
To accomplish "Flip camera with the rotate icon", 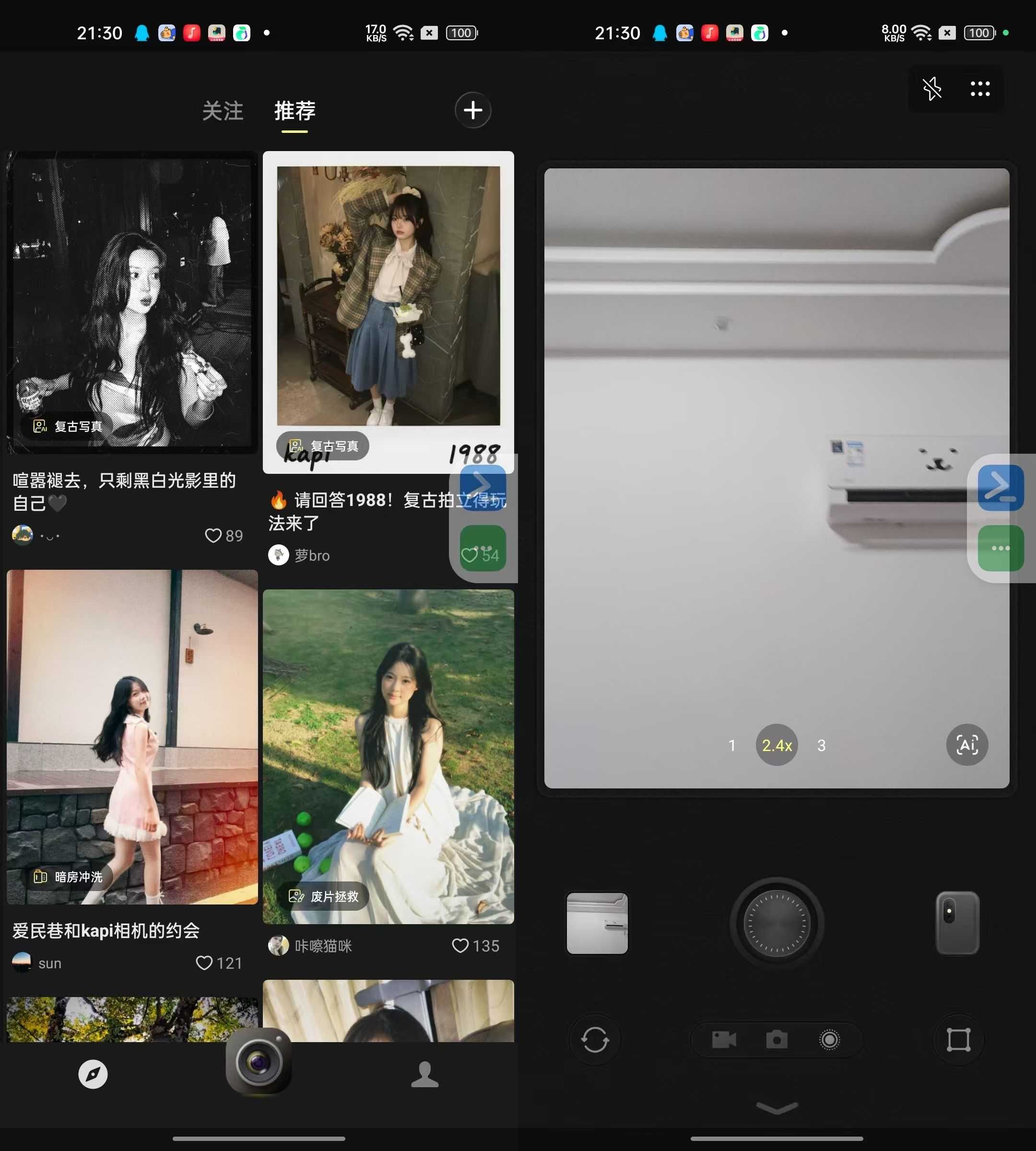I will tap(595, 1039).
